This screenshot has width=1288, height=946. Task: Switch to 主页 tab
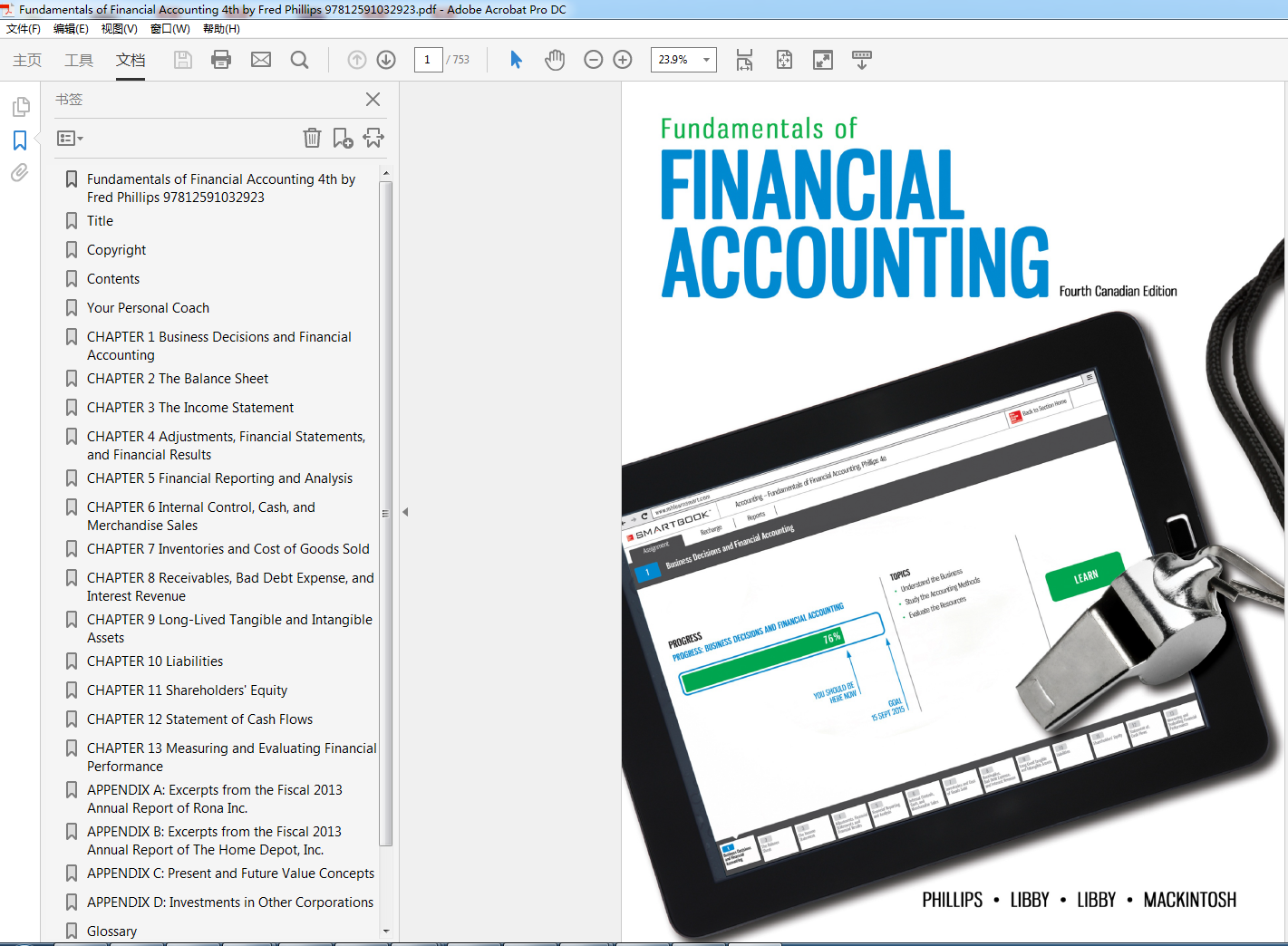point(27,60)
